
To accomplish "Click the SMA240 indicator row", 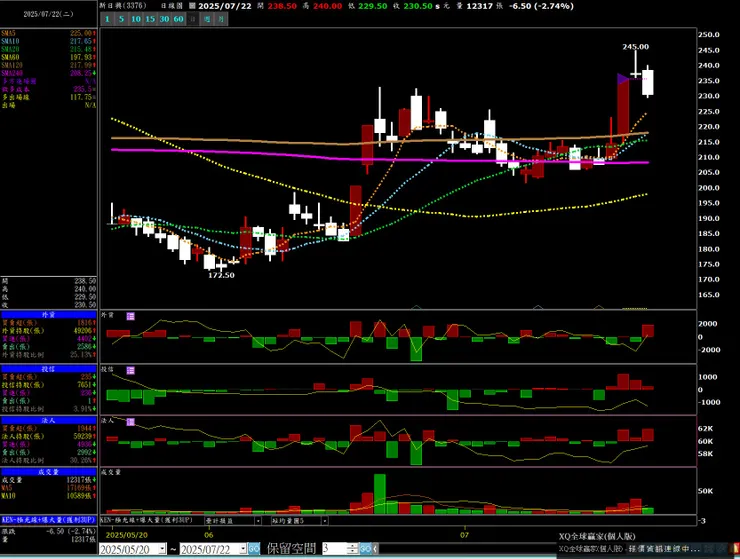I will pyautogui.click(x=49, y=73).
